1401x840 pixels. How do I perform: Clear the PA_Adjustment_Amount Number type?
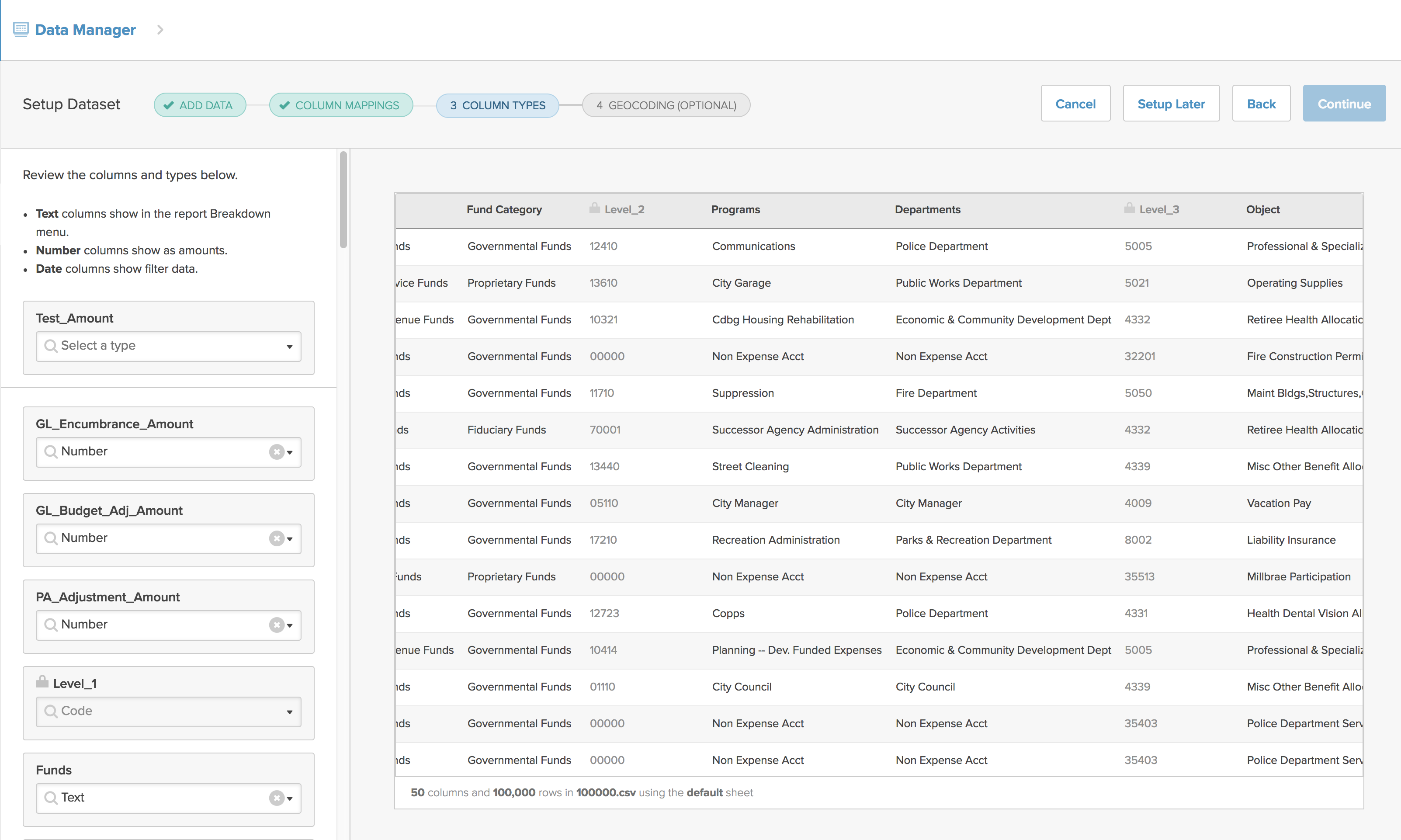tap(276, 625)
